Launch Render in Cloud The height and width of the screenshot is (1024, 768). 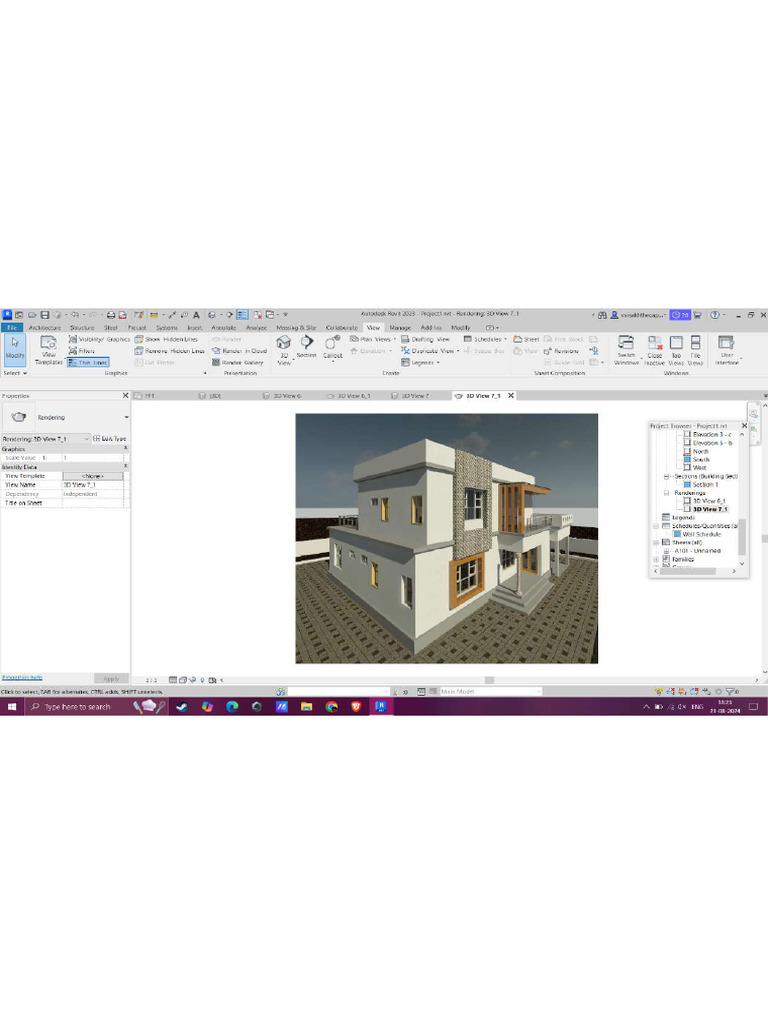coord(240,351)
